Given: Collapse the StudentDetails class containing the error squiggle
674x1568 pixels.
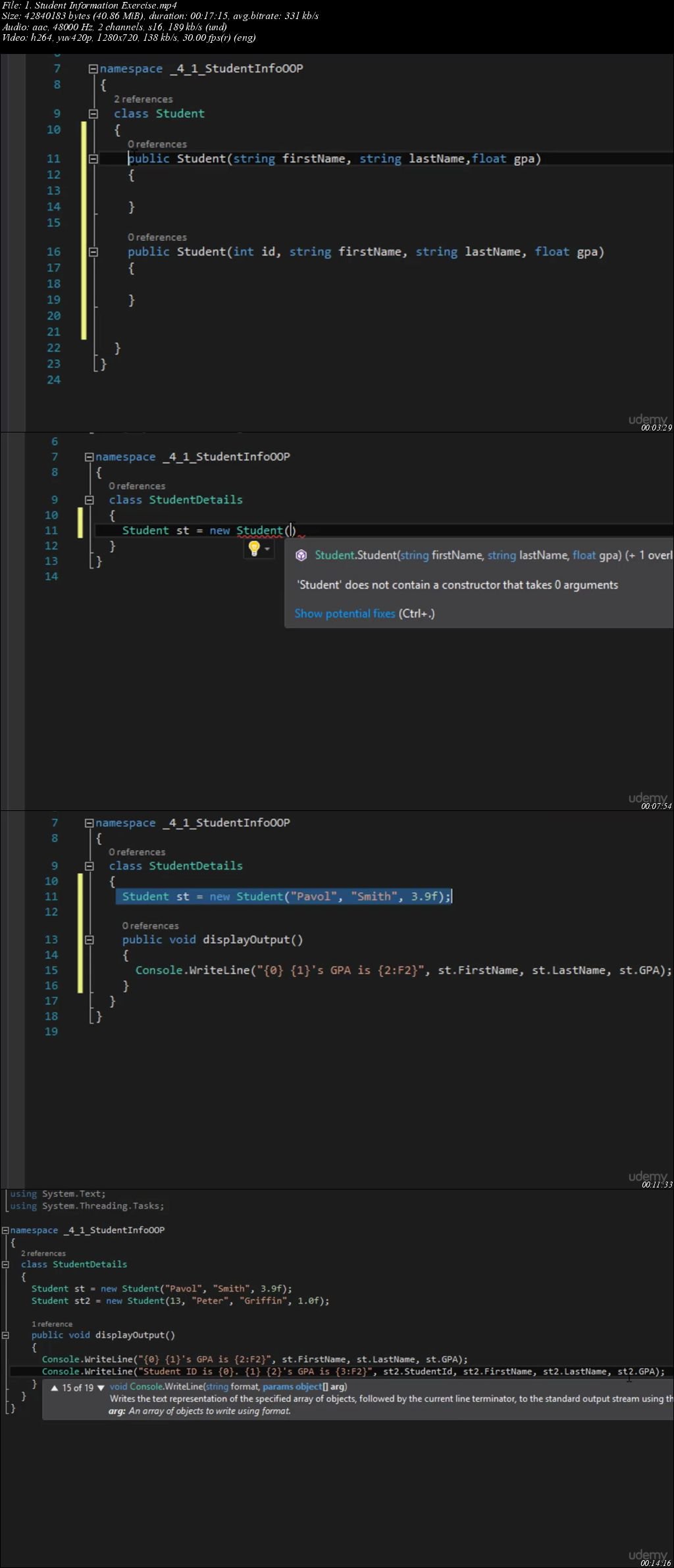Looking at the screenshot, I should click(x=89, y=500).
